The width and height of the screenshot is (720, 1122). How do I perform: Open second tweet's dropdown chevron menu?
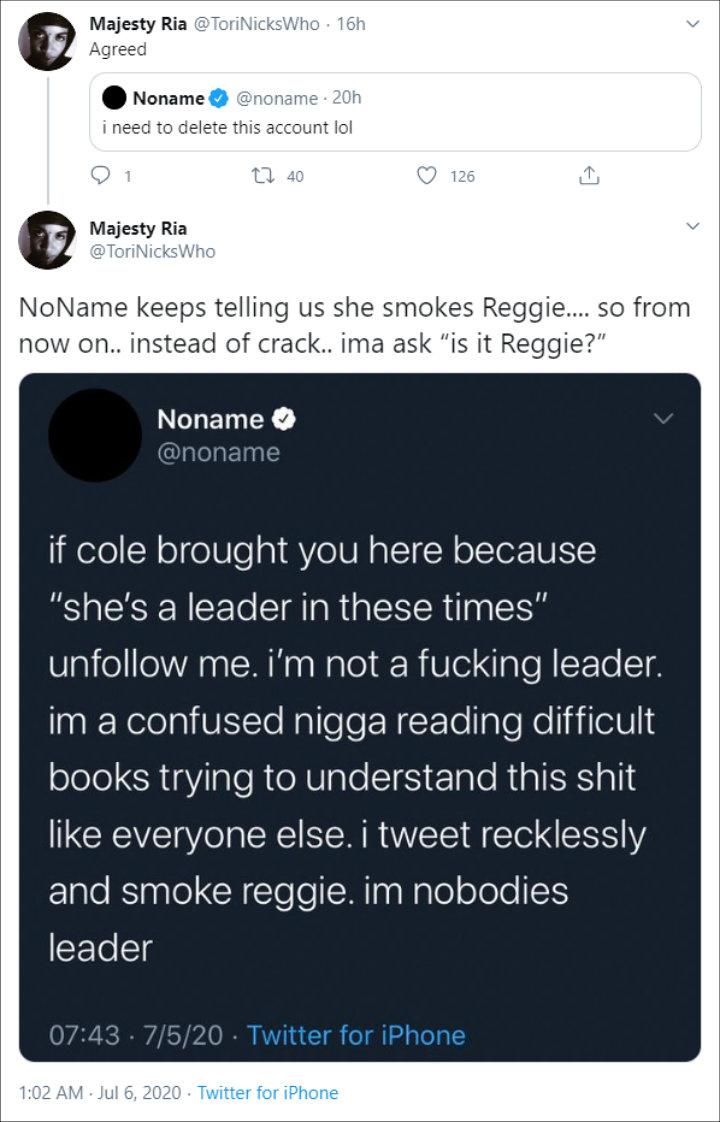click(692, 229)
